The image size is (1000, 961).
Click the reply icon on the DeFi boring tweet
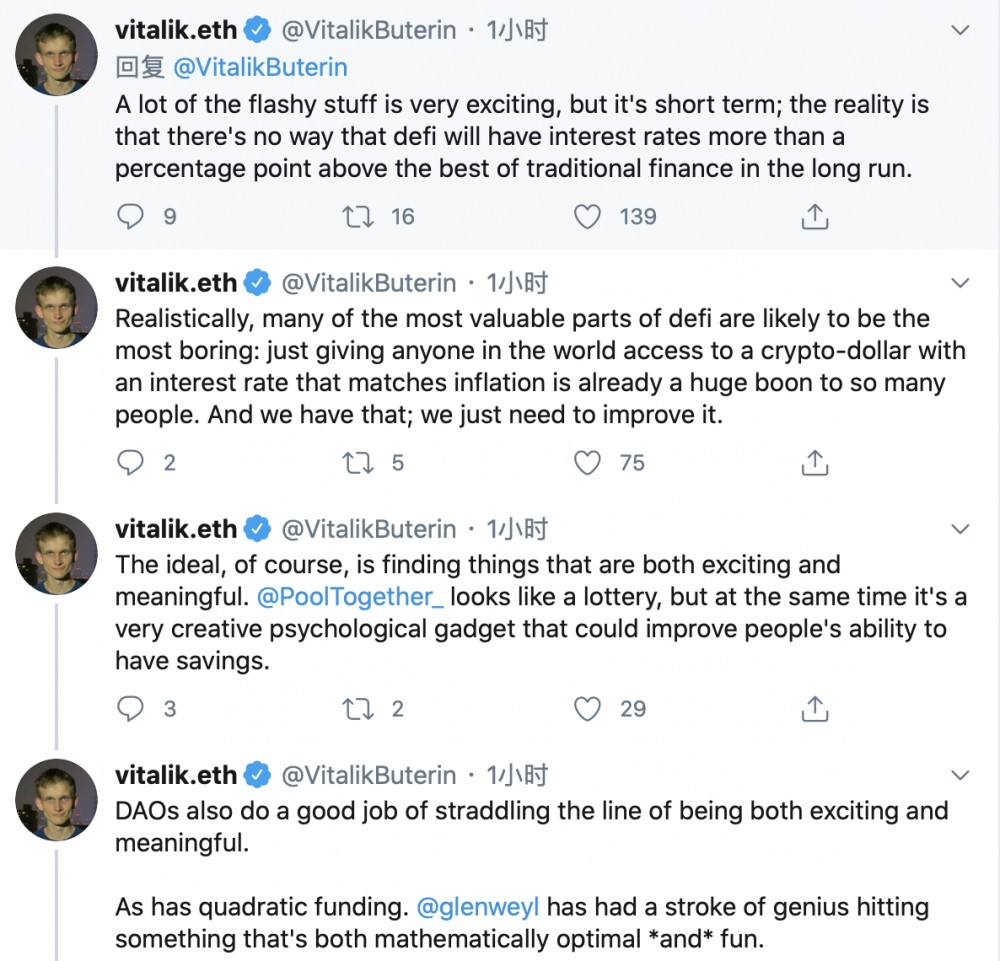[x=131, y=463]
